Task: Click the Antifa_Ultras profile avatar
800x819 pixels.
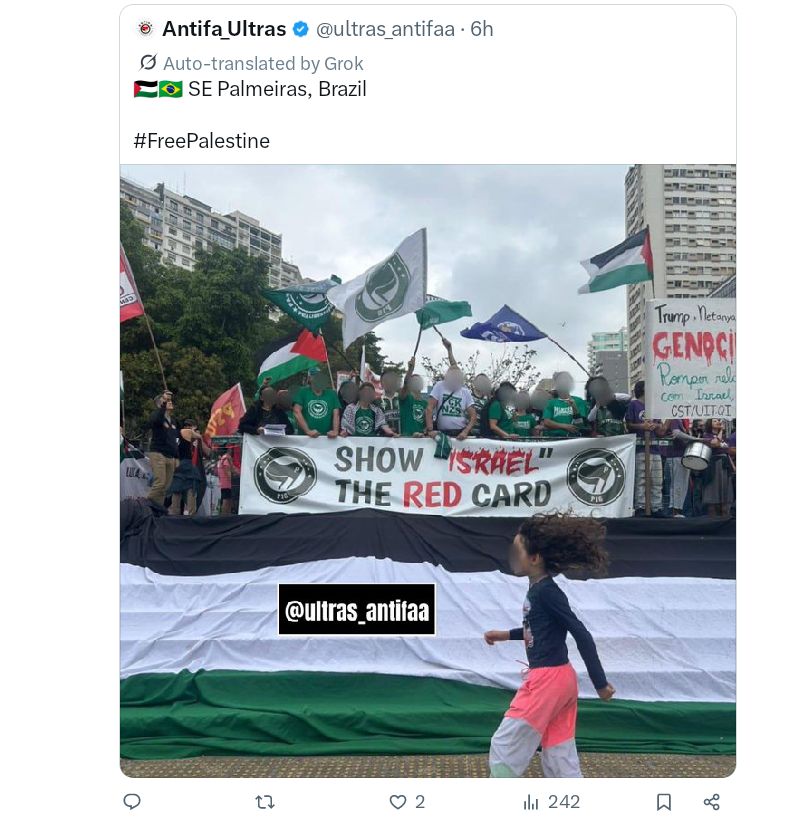Action: click(x=146, y=28)
